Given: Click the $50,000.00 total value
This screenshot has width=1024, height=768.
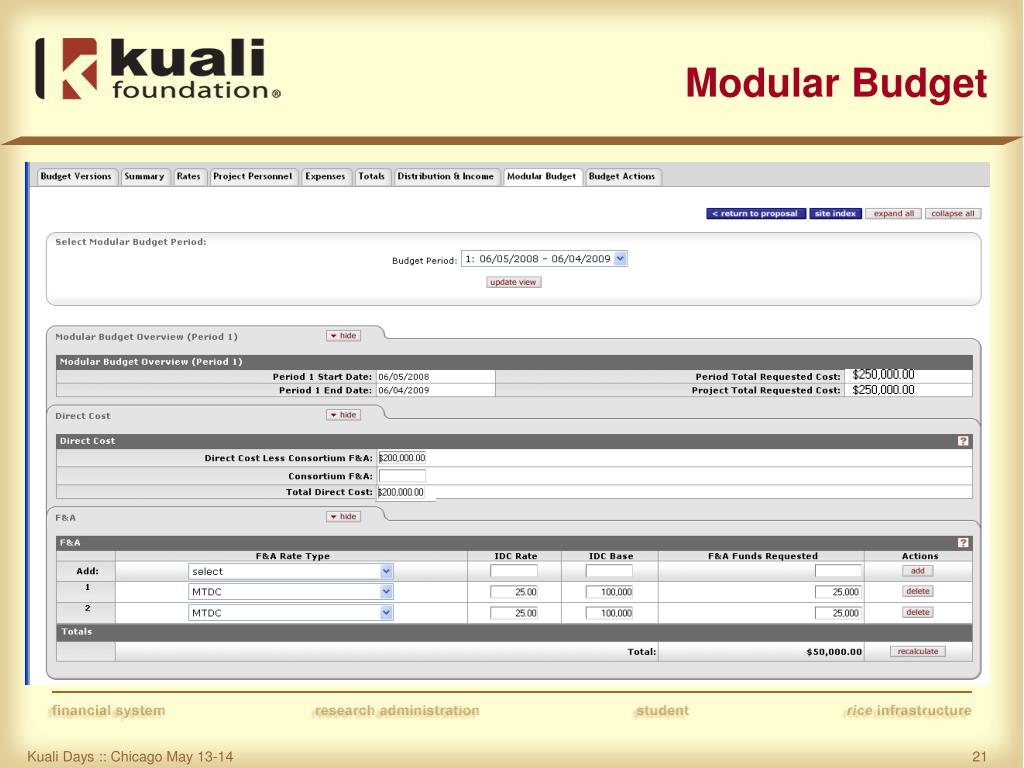Looking at the screenshot, I should tap(834, 652).
